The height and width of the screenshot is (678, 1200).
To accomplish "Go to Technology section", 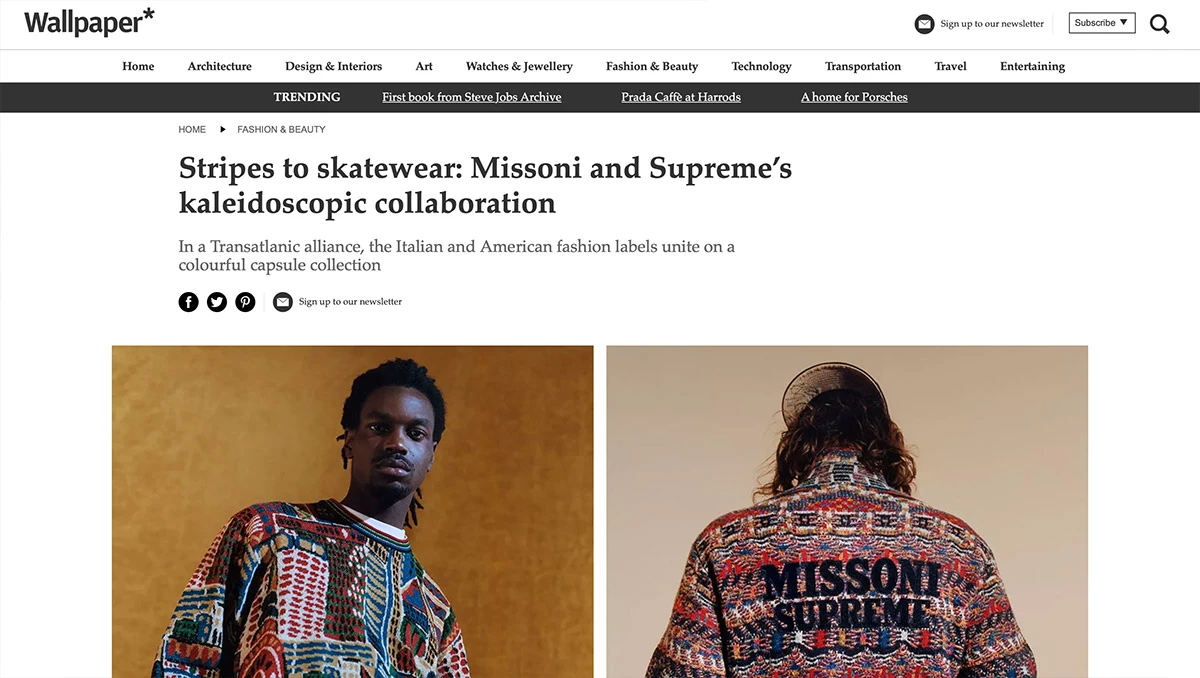I will coord(761,66).
